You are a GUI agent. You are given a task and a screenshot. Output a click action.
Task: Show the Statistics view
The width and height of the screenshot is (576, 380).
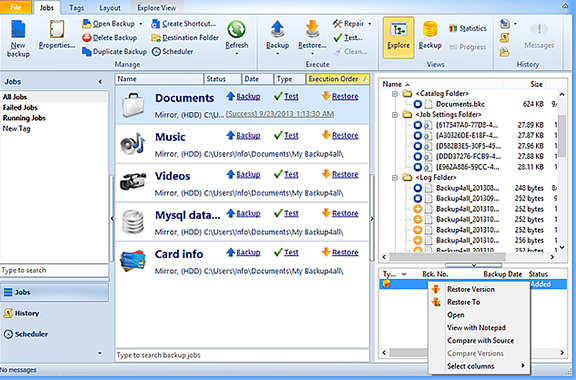tap(468, 28)
